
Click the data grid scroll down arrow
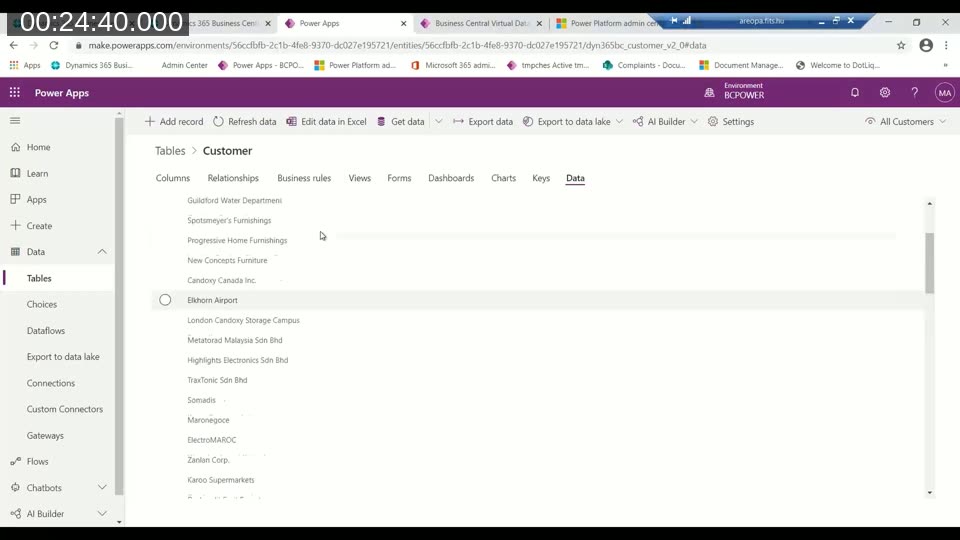(929, 492)
